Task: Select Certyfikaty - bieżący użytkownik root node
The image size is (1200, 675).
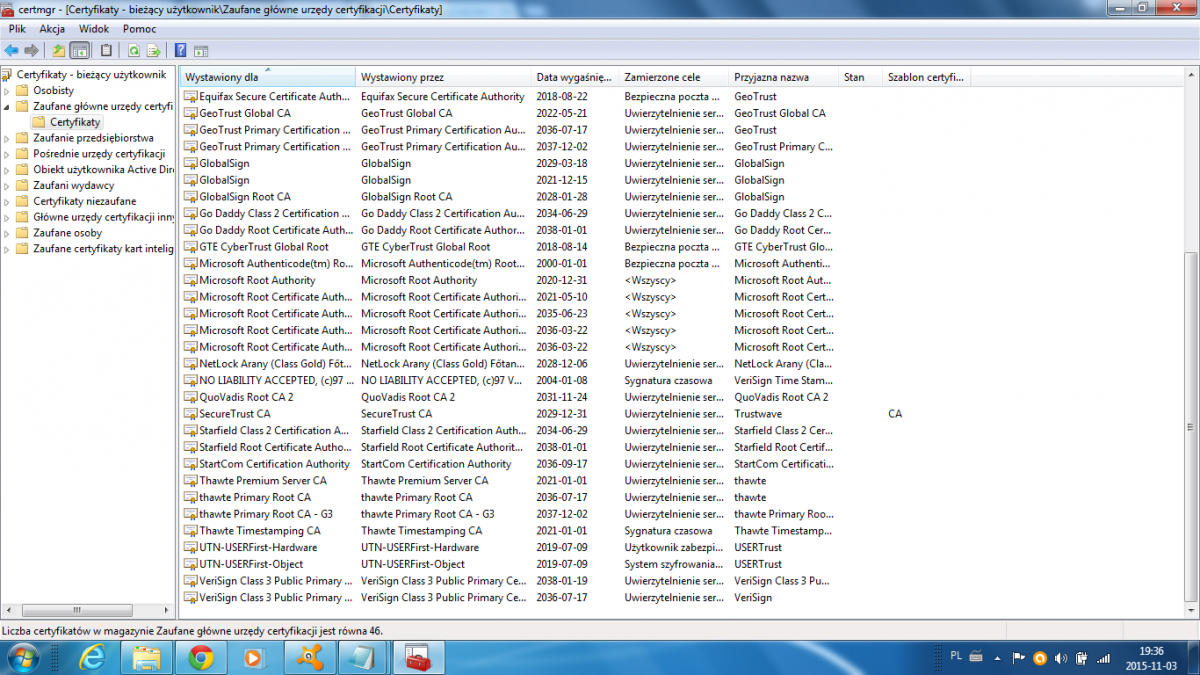Action: 91,75
